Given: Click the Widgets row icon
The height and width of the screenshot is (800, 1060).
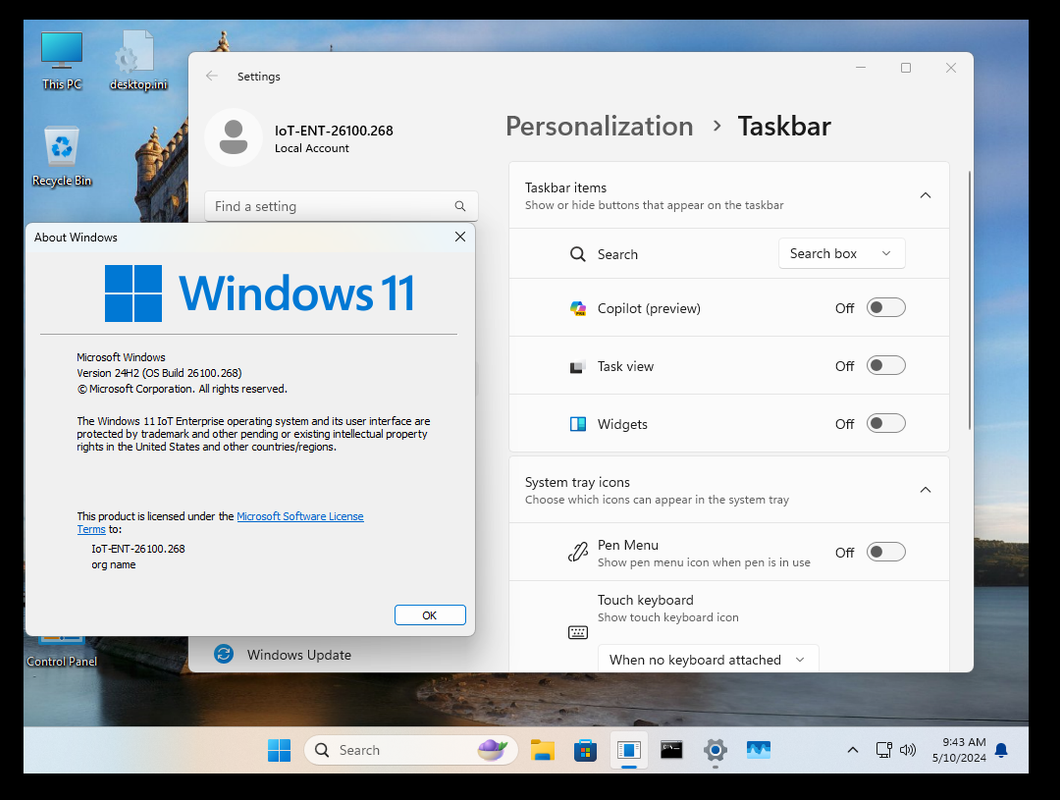Looking at the screenshot, I should [x=577, y=424].
